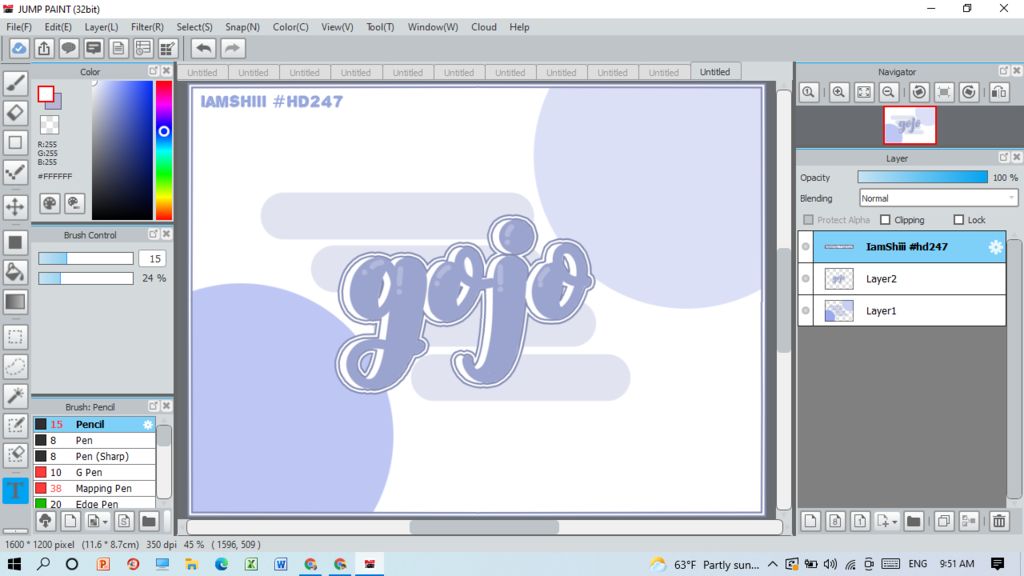Toggle the Lock checkbox

(959, 219)
